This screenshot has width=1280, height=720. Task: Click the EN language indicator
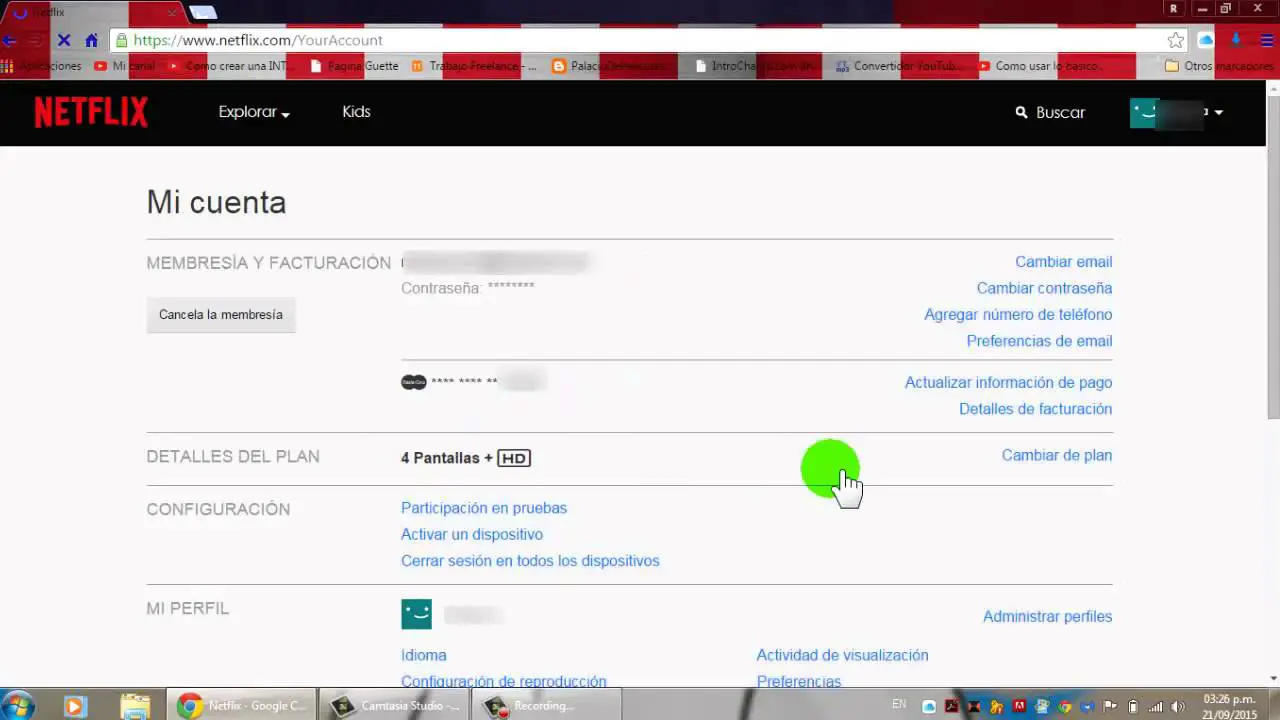click(899, 705)
